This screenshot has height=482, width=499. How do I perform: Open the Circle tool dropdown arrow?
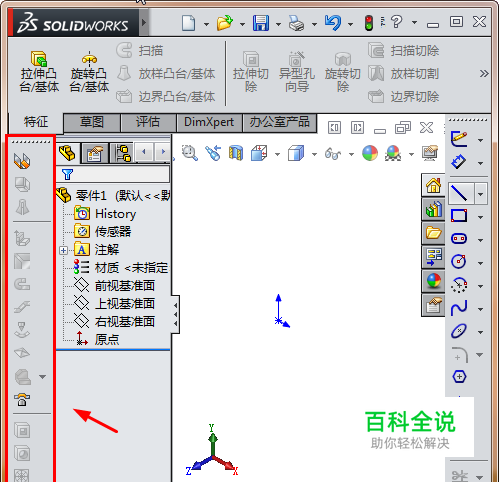[x=480, y=263]
